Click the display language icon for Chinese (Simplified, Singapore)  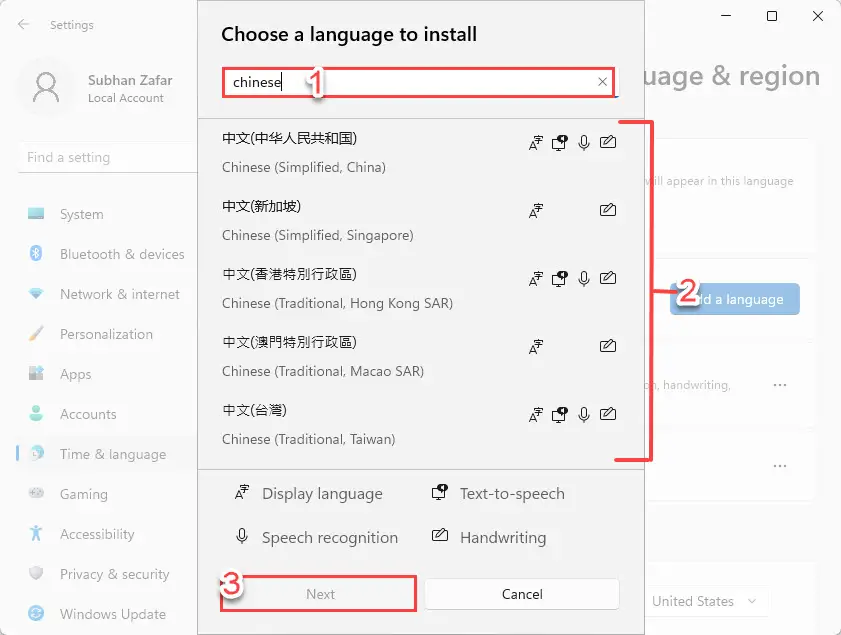[535, 210]
